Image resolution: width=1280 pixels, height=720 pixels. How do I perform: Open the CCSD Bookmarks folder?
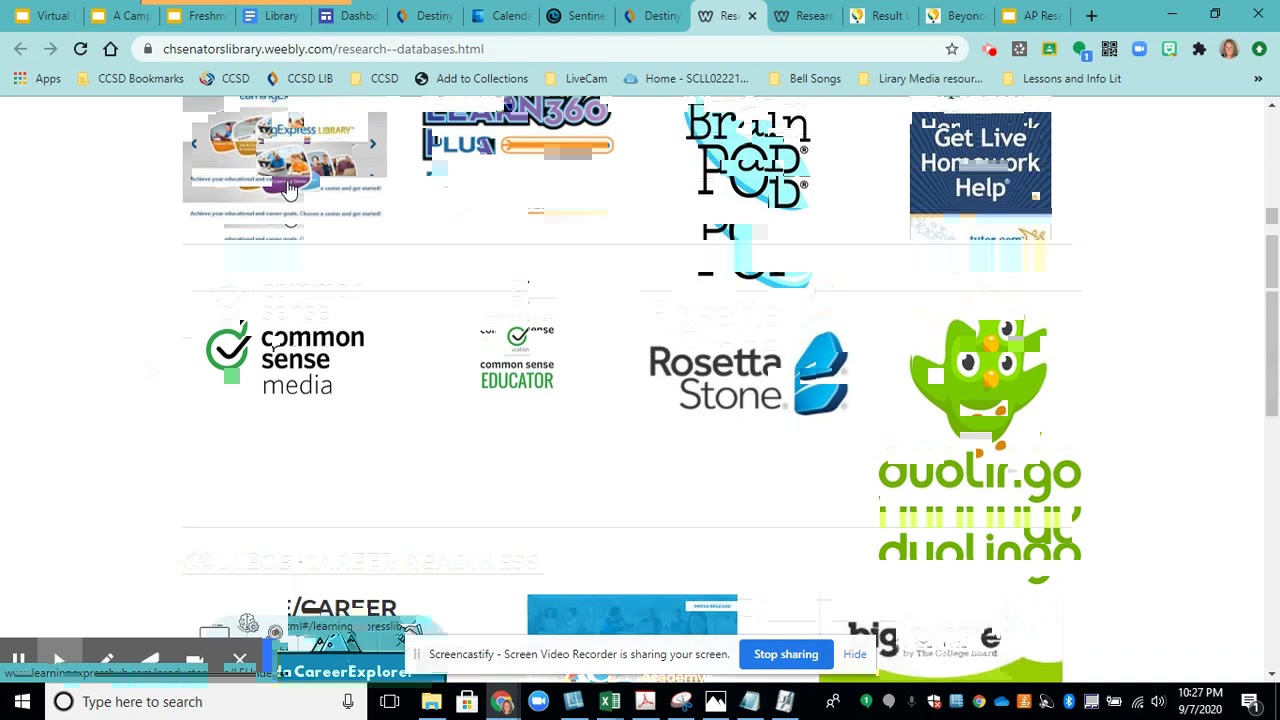(x=130, y=78)
